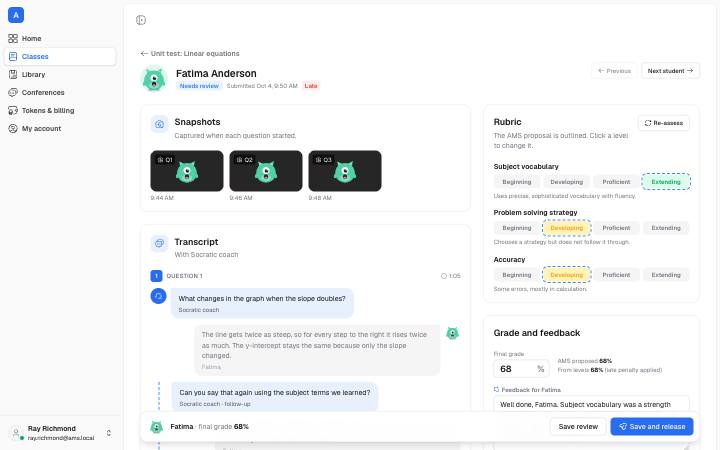Click the Transcript section icon
720x450 pixels.
(x=159, y=243)
